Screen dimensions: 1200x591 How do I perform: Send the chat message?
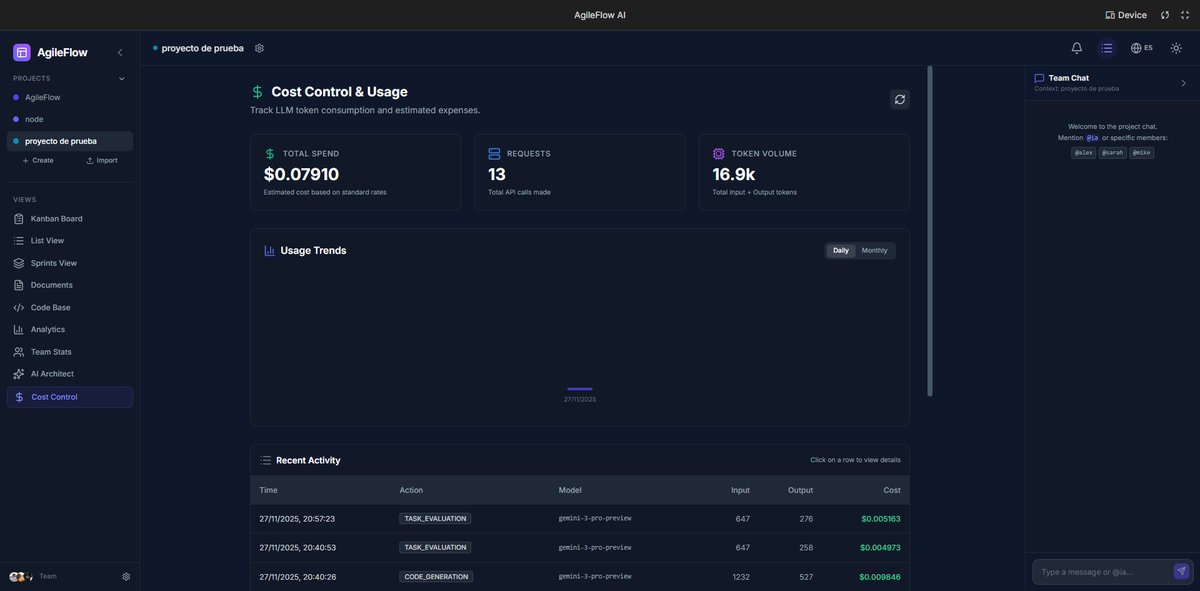pos(1182,572)
